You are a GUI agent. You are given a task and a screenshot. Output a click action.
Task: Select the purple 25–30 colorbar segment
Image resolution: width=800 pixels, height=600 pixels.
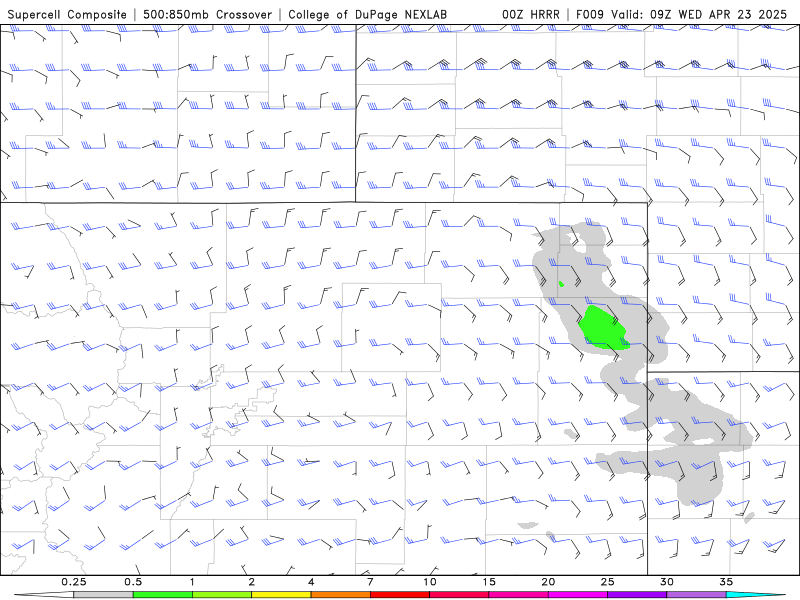pyautogui.click(x=637, y=595)
